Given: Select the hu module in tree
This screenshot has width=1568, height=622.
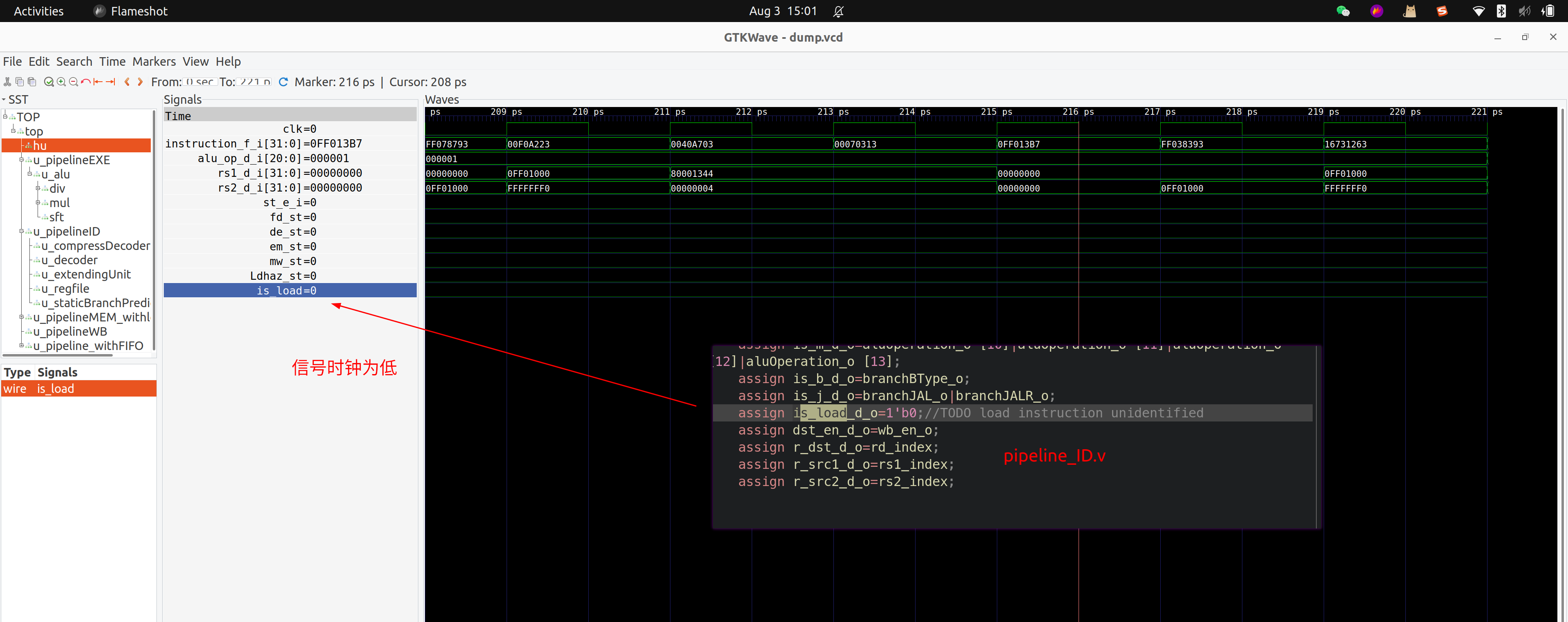Looking at the screenshot, I should (77, 145).
